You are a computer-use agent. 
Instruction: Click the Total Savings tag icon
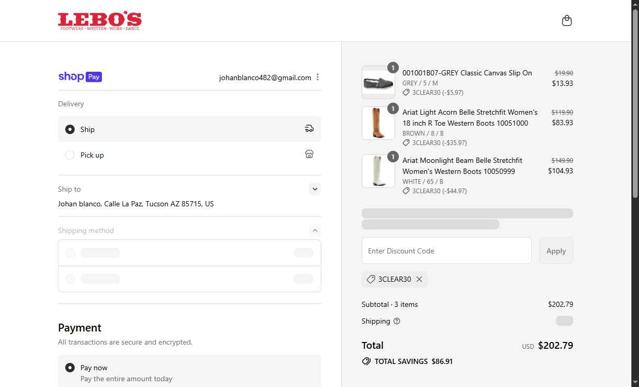pyautogui.click(x=366, y=361)
